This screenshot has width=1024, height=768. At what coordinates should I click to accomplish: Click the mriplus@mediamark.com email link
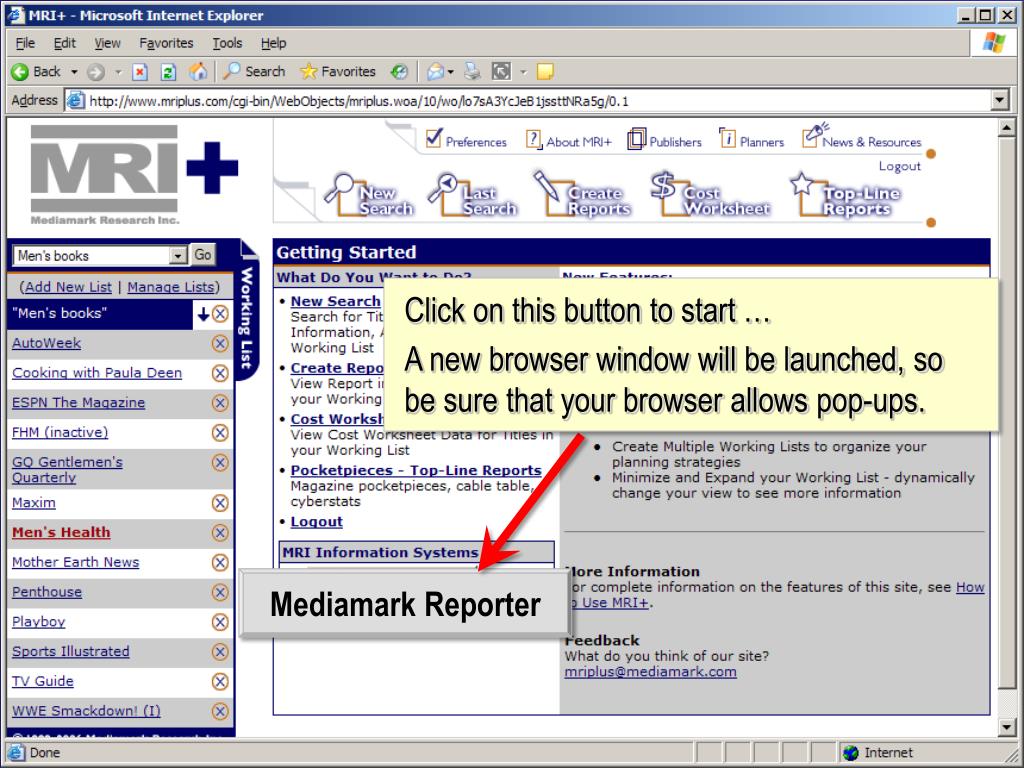click(x=650, y=671)
